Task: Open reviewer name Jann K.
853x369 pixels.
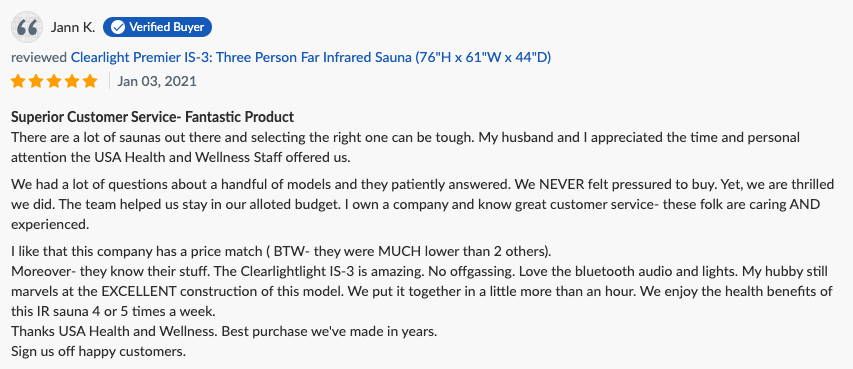Action: [73, 27]
